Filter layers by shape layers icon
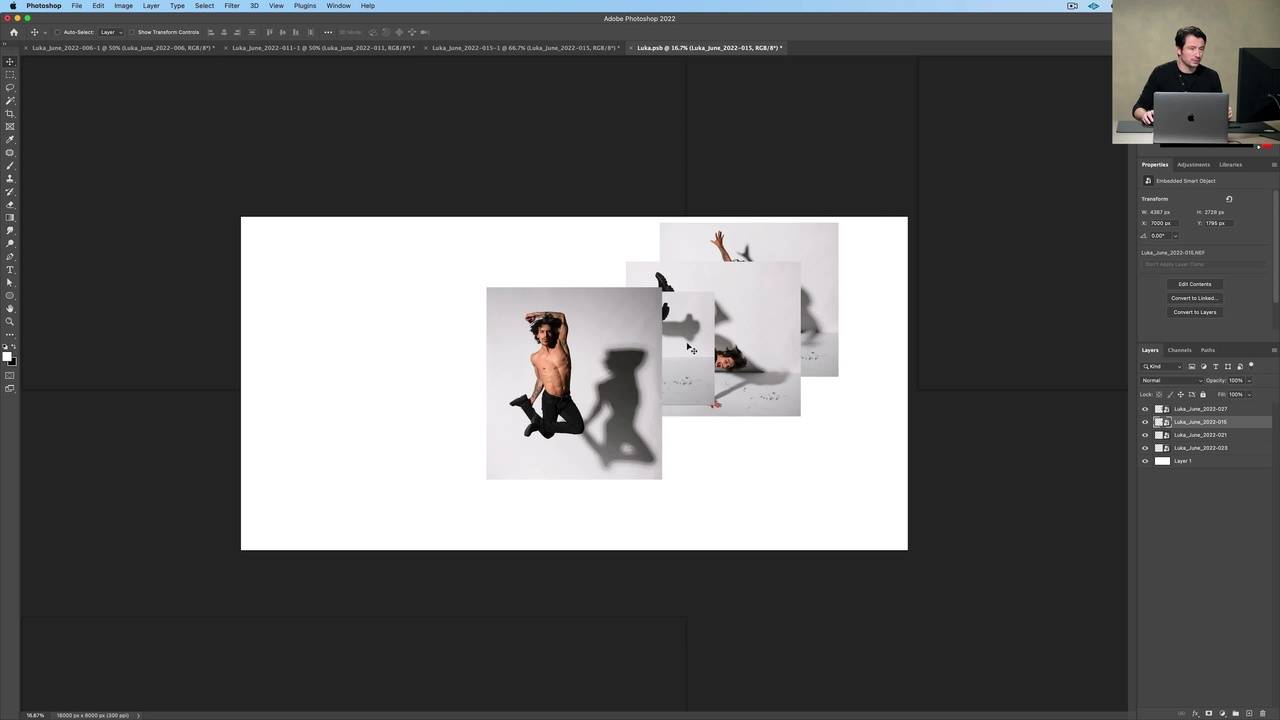1280x720 pixels. 1228,367
